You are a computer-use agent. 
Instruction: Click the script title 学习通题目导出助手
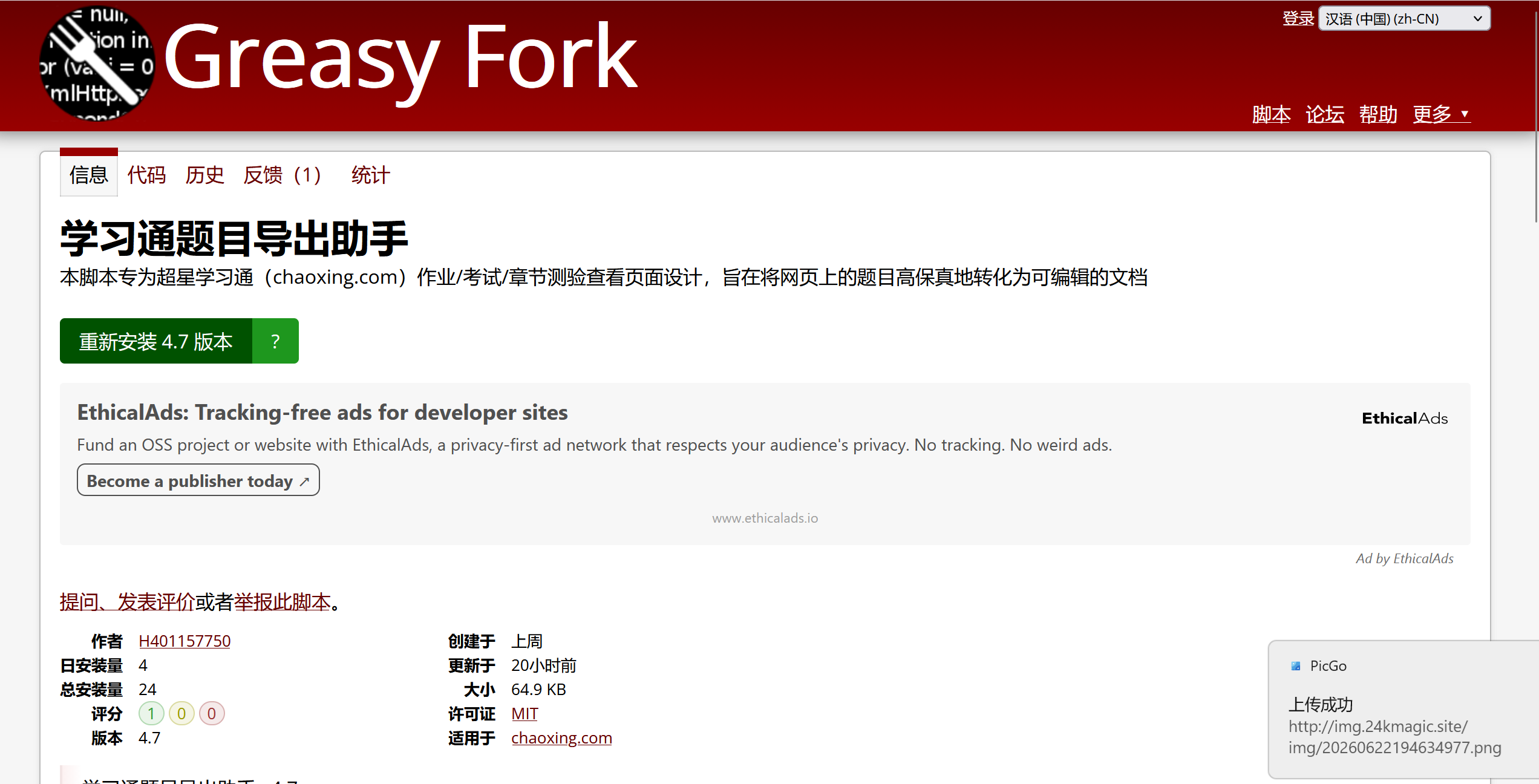coord(234,238)
